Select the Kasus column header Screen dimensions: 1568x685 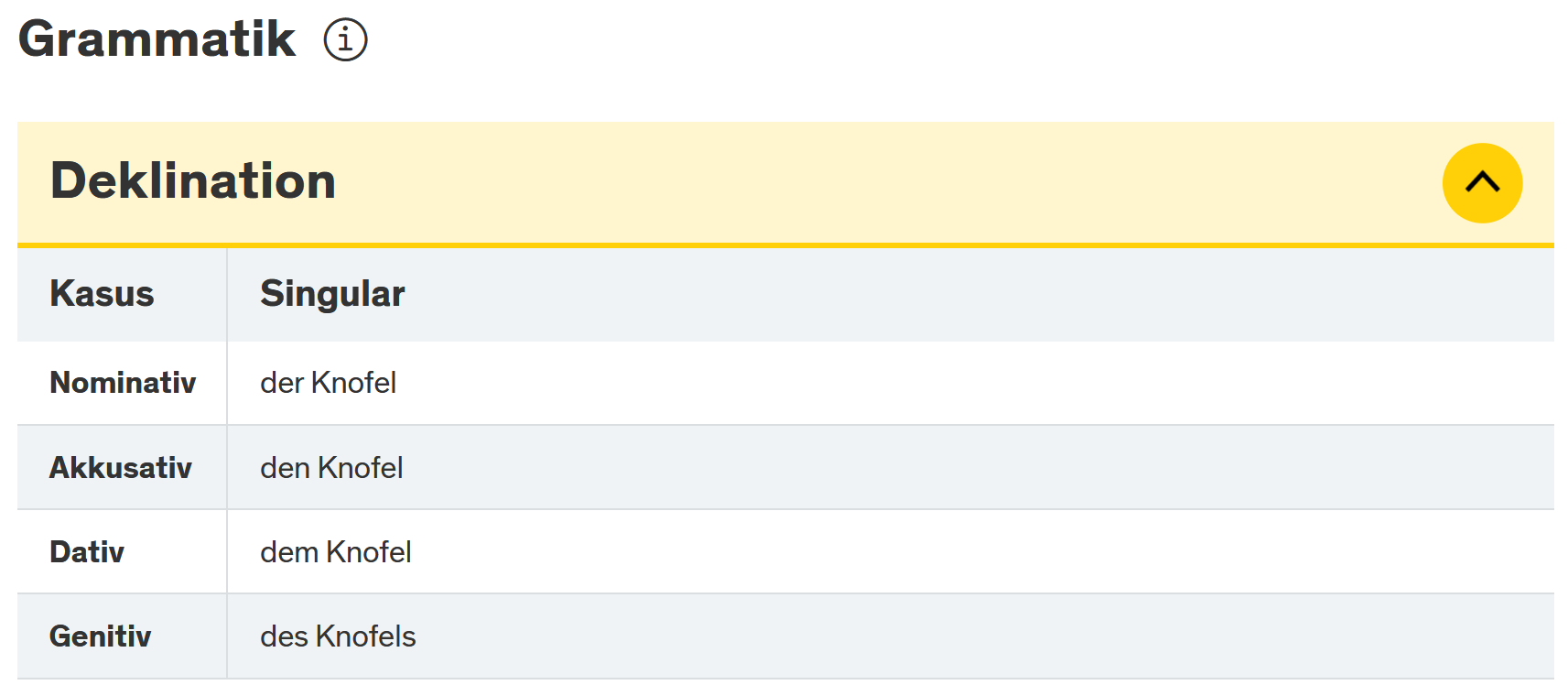pyautogui.click(x=102, y=294)
